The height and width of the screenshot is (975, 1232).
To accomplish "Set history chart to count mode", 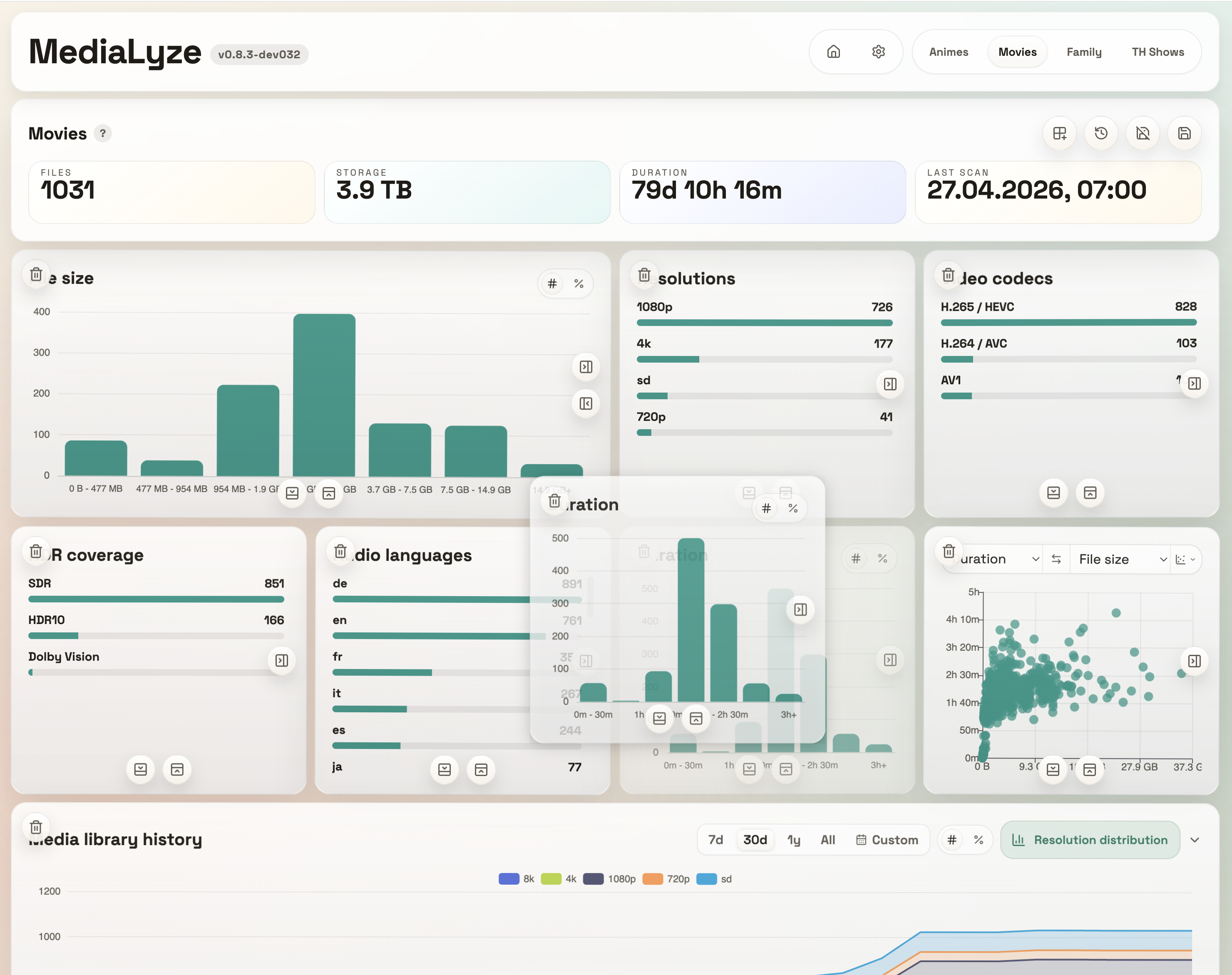I will (952, 840).
